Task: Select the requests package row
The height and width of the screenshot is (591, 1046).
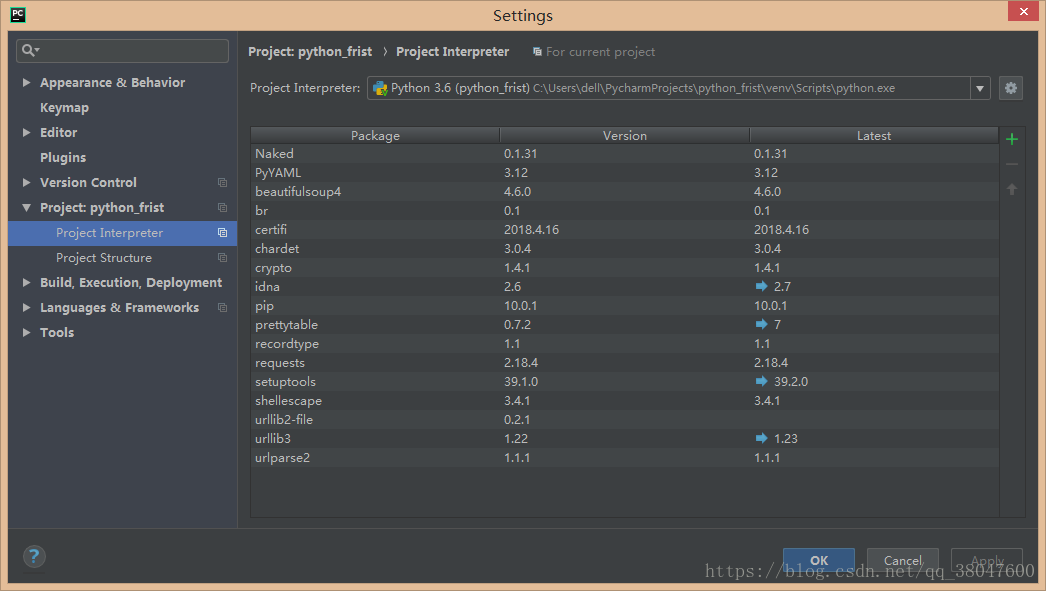Action: (x=624, y=362)
